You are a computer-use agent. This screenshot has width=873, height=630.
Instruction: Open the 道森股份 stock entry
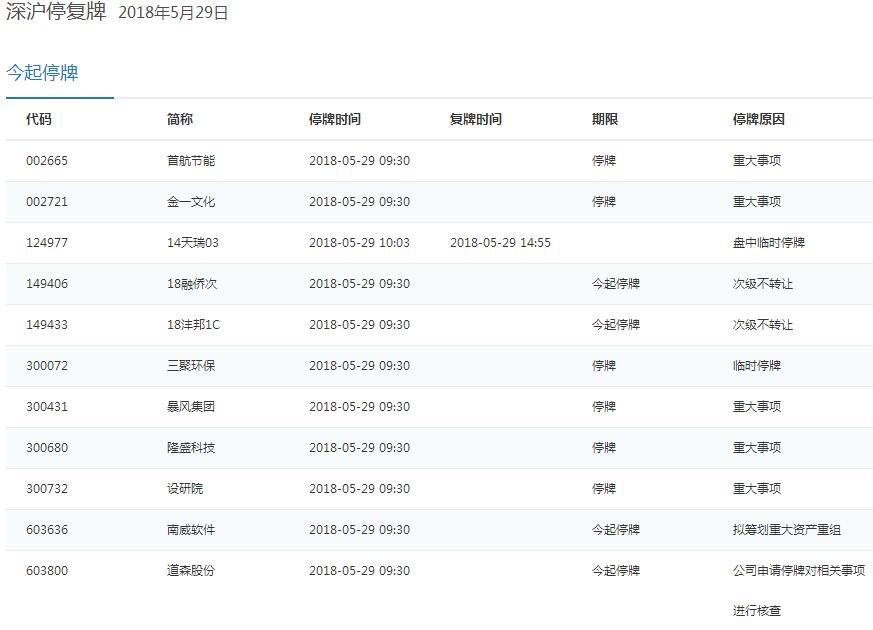point(191,571)
